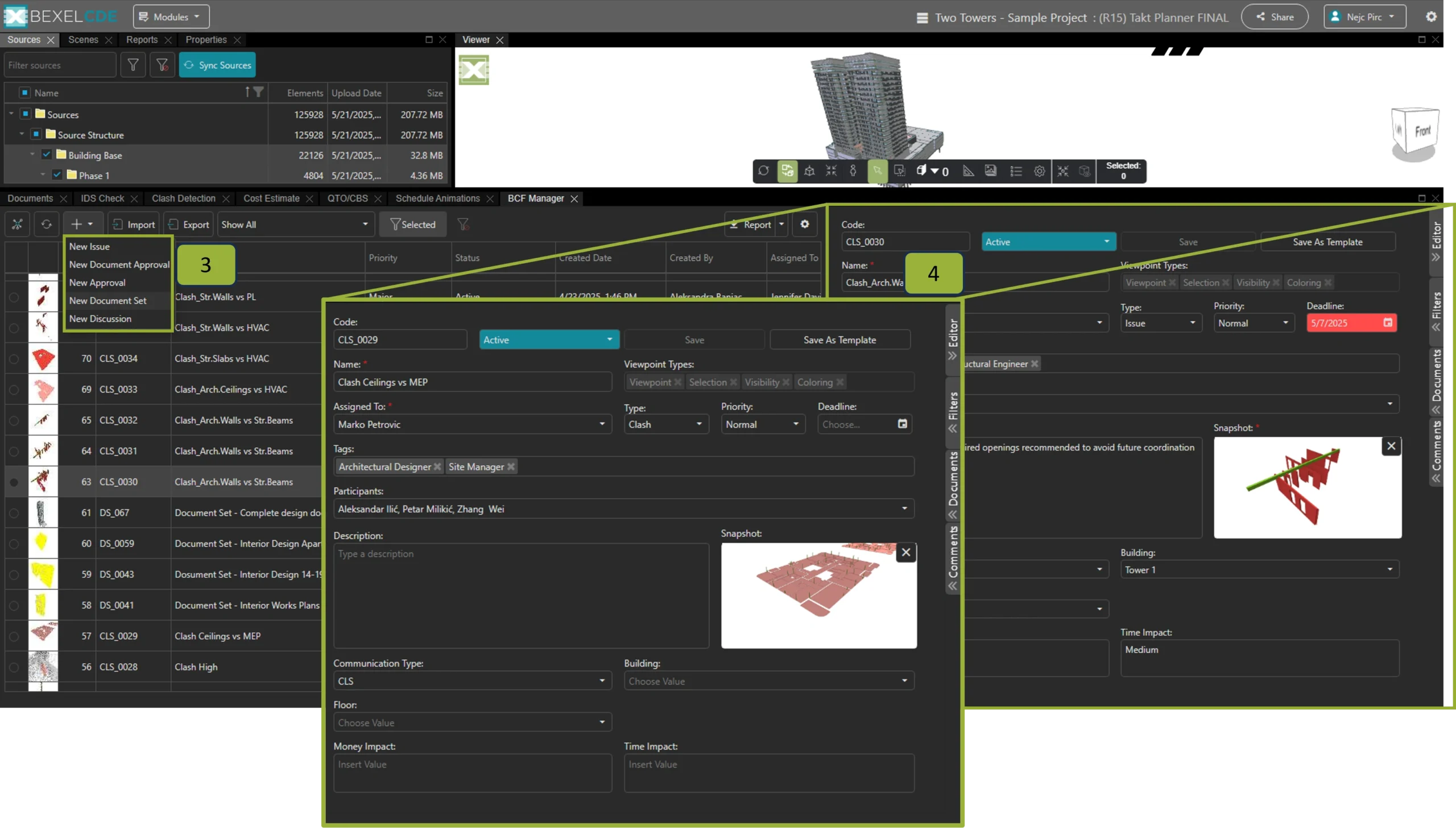
Task: Open the list legend icon in viewer toolbar
Action: click(1016, 171)
